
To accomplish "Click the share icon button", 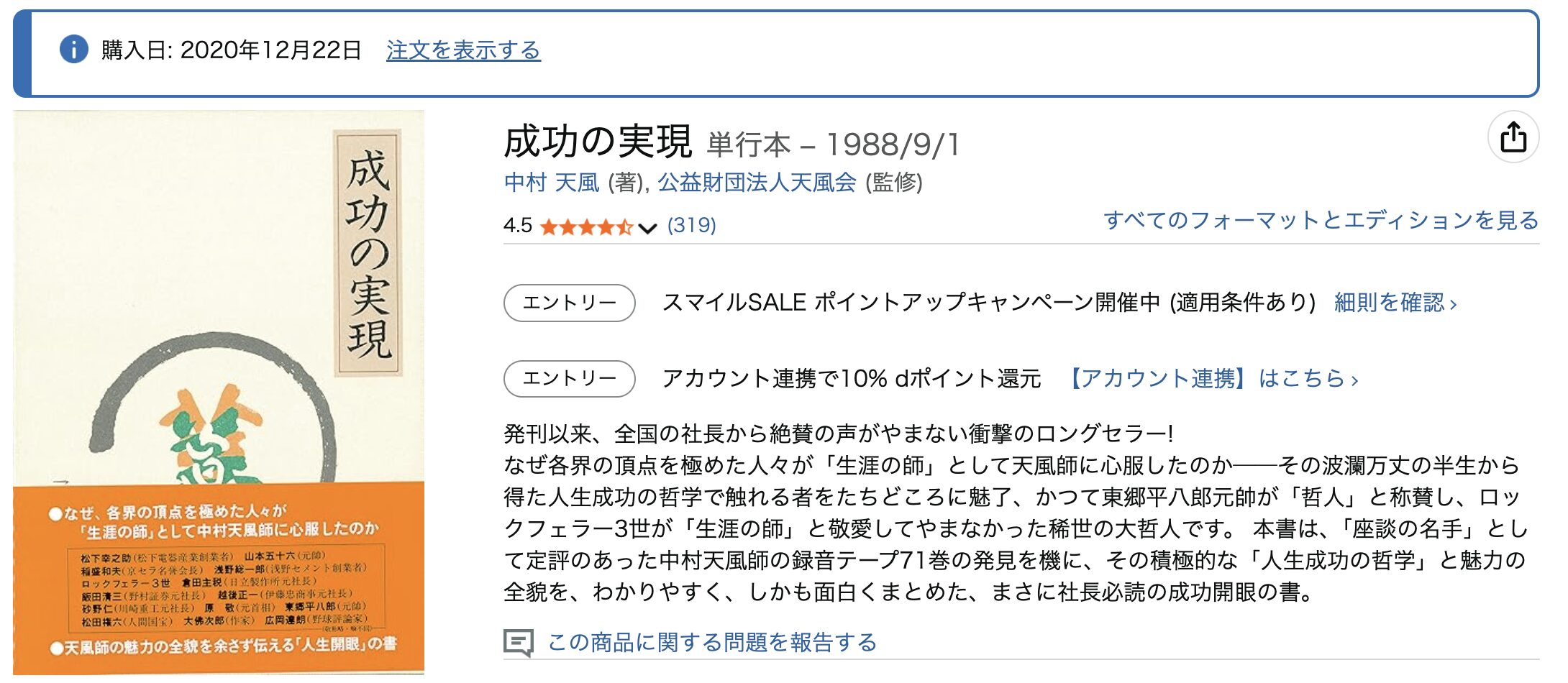I will click(1513, 137).
